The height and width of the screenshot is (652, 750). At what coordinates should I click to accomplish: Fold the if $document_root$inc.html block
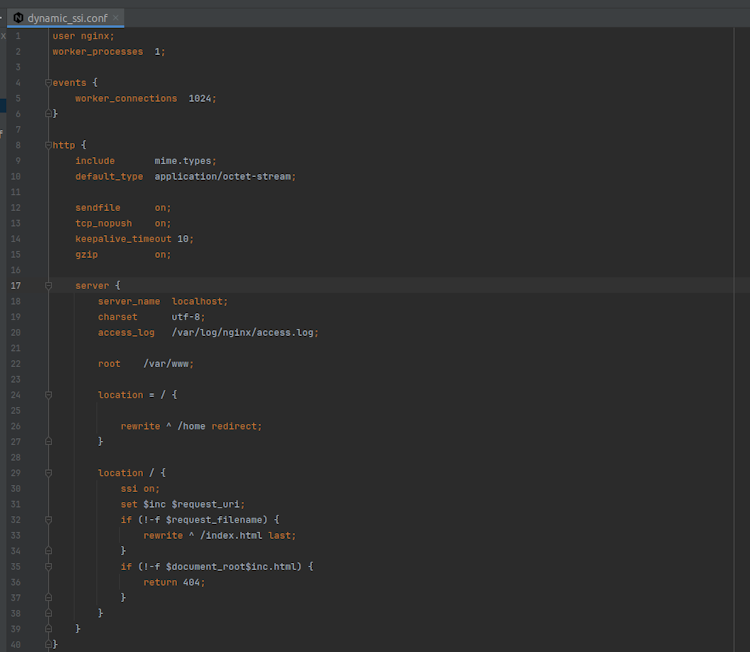pyautogui.click(x=48, y=567)
